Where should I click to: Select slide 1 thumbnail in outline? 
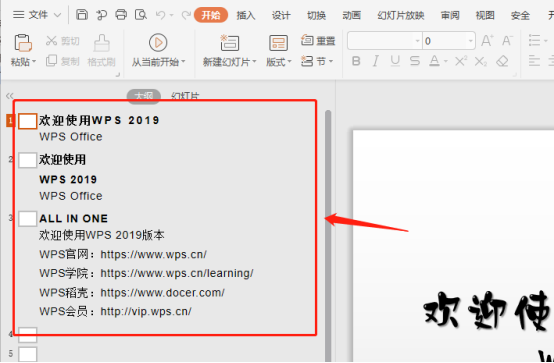[28, 121]
